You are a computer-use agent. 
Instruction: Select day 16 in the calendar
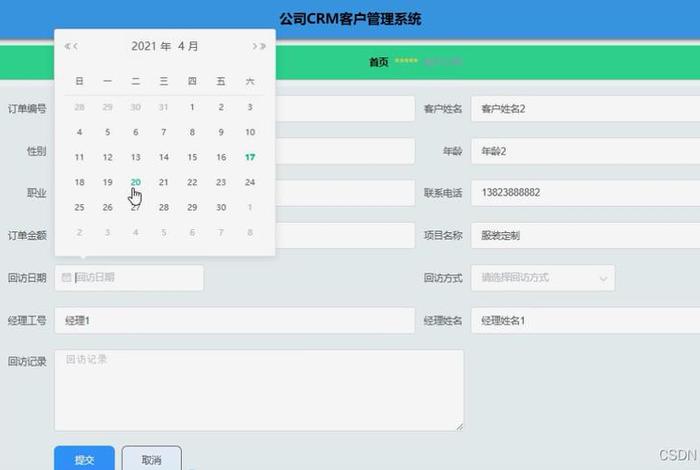221,157
